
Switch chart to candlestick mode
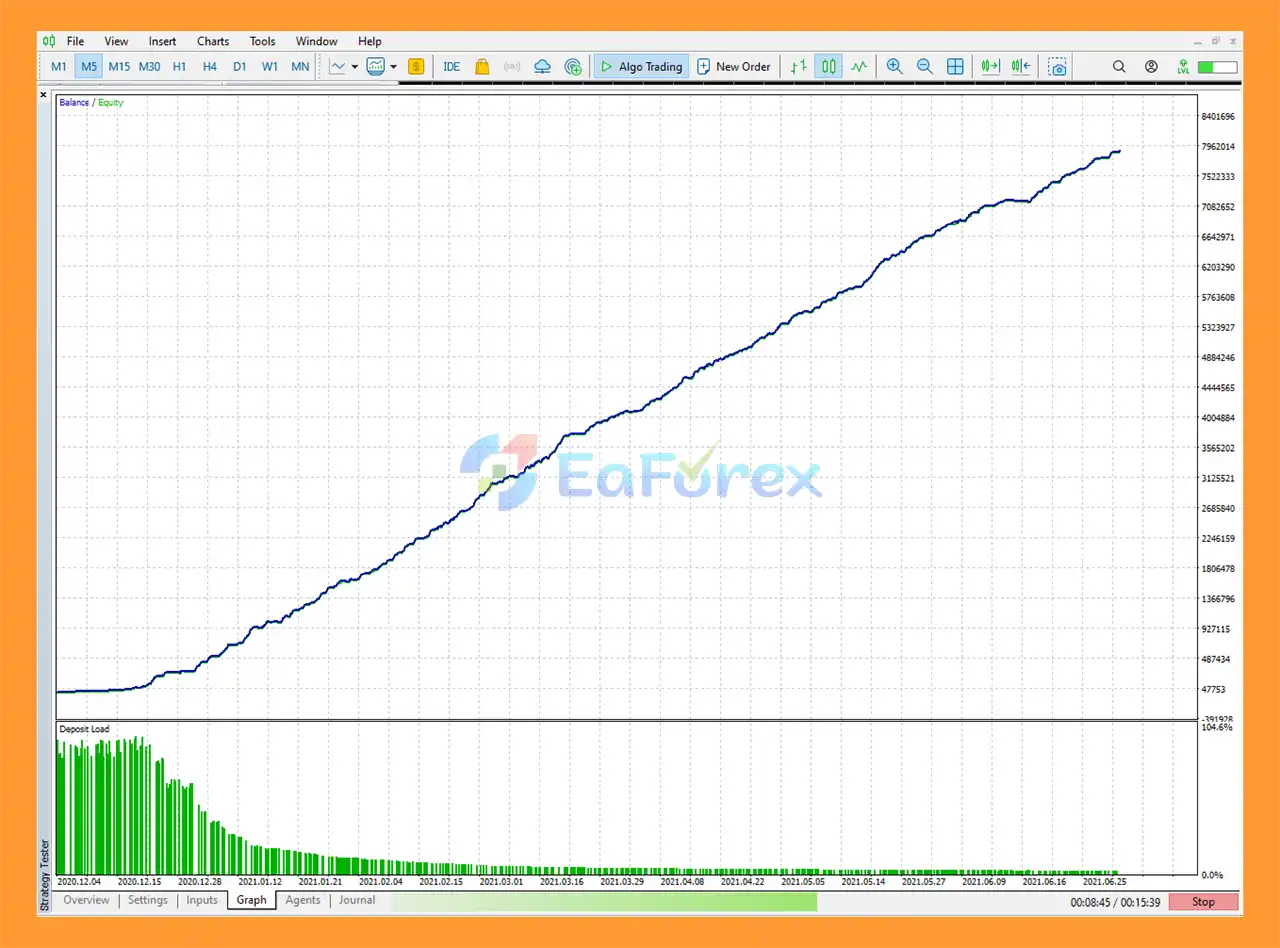pyautogui.click(x=829, y=67)
